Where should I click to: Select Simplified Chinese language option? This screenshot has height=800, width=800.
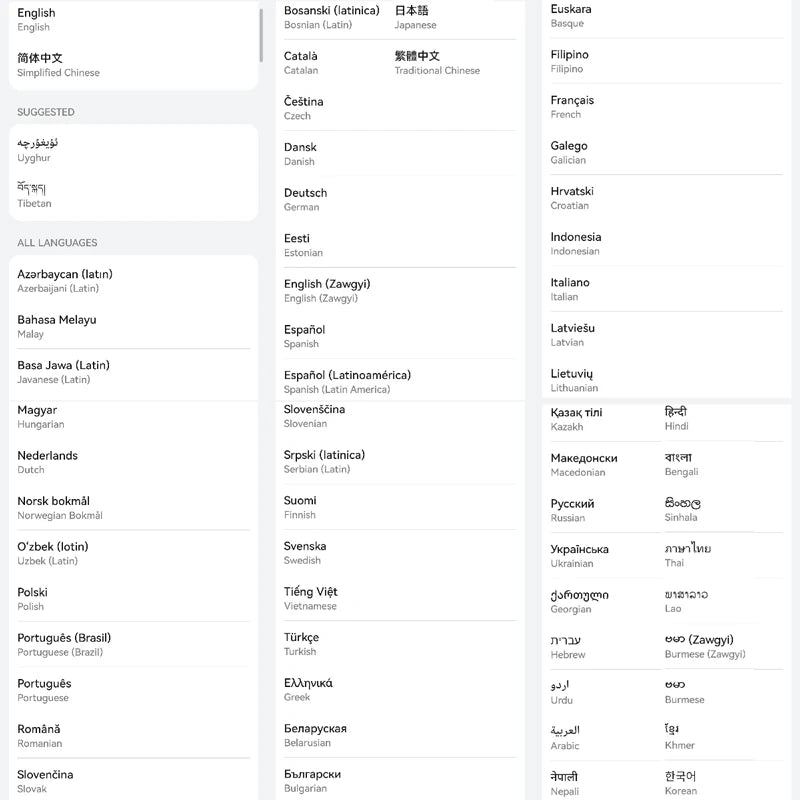[x=60, y=65]
